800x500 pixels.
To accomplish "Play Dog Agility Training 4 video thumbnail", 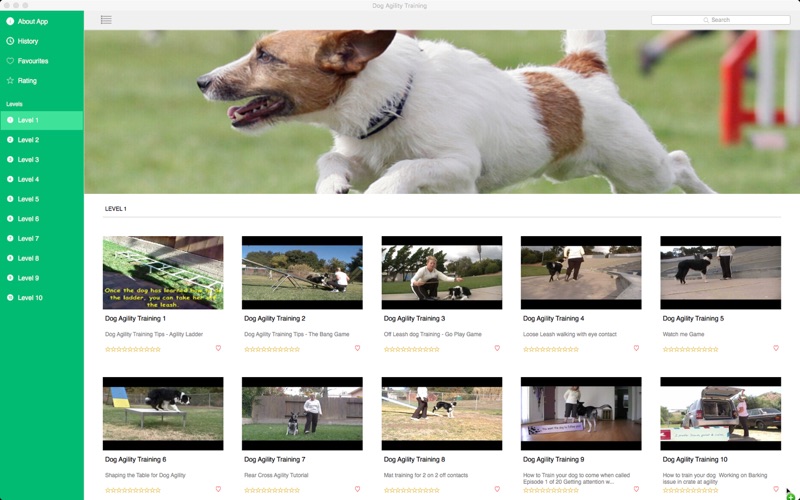I will pos(581,272).
